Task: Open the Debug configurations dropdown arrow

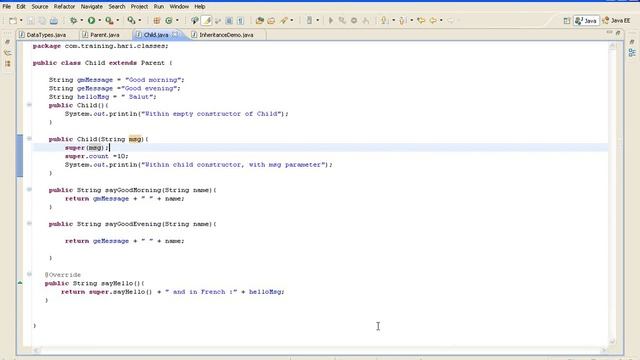Action: coord(81,20)
